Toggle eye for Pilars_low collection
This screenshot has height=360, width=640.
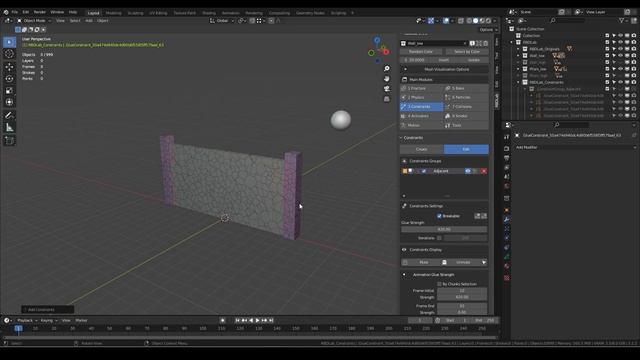(x=620, y=69)
